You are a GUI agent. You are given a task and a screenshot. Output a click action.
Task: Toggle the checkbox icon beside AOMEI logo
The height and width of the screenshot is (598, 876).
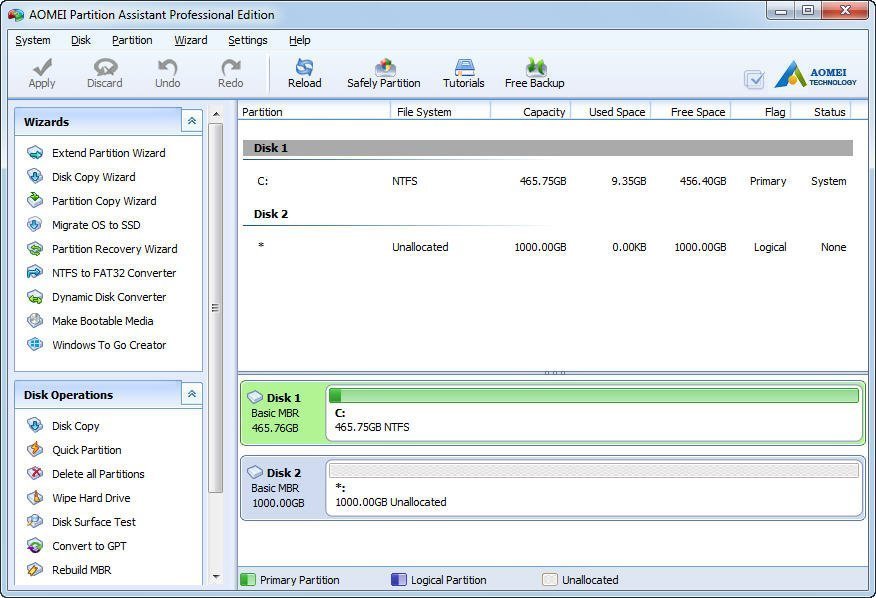[x=754, y=79]
